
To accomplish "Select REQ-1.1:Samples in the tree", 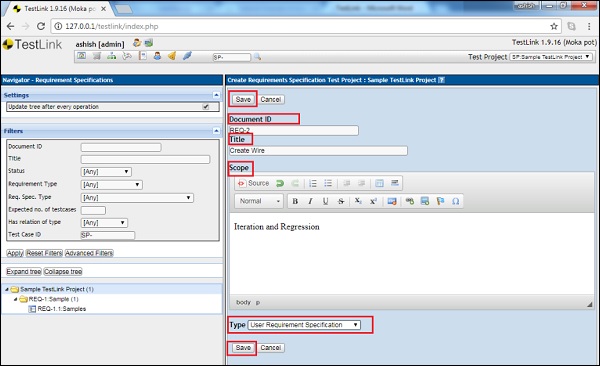I will [62, 309].
